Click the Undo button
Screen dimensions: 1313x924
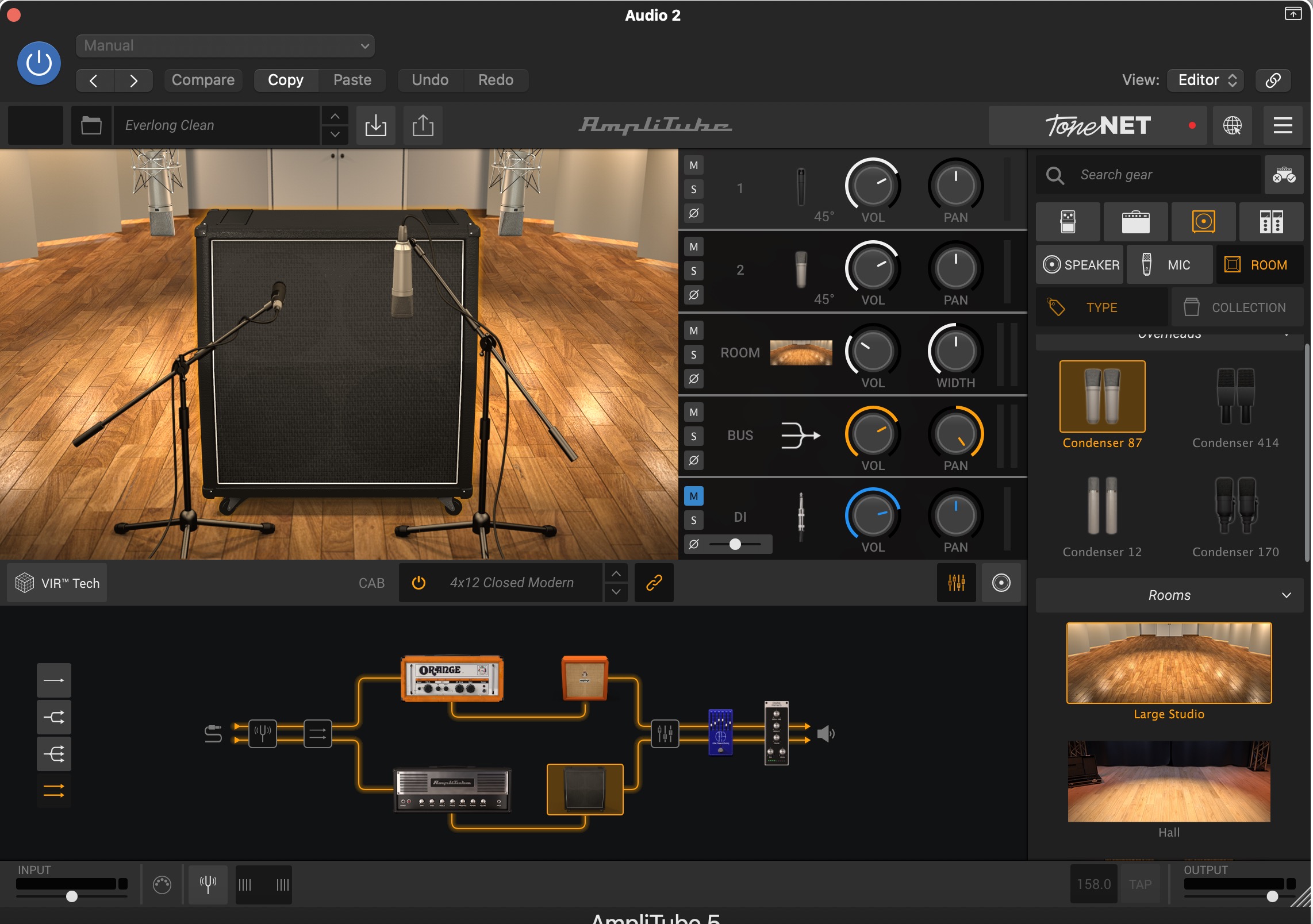pyautogui.click(x=430, y=80)
